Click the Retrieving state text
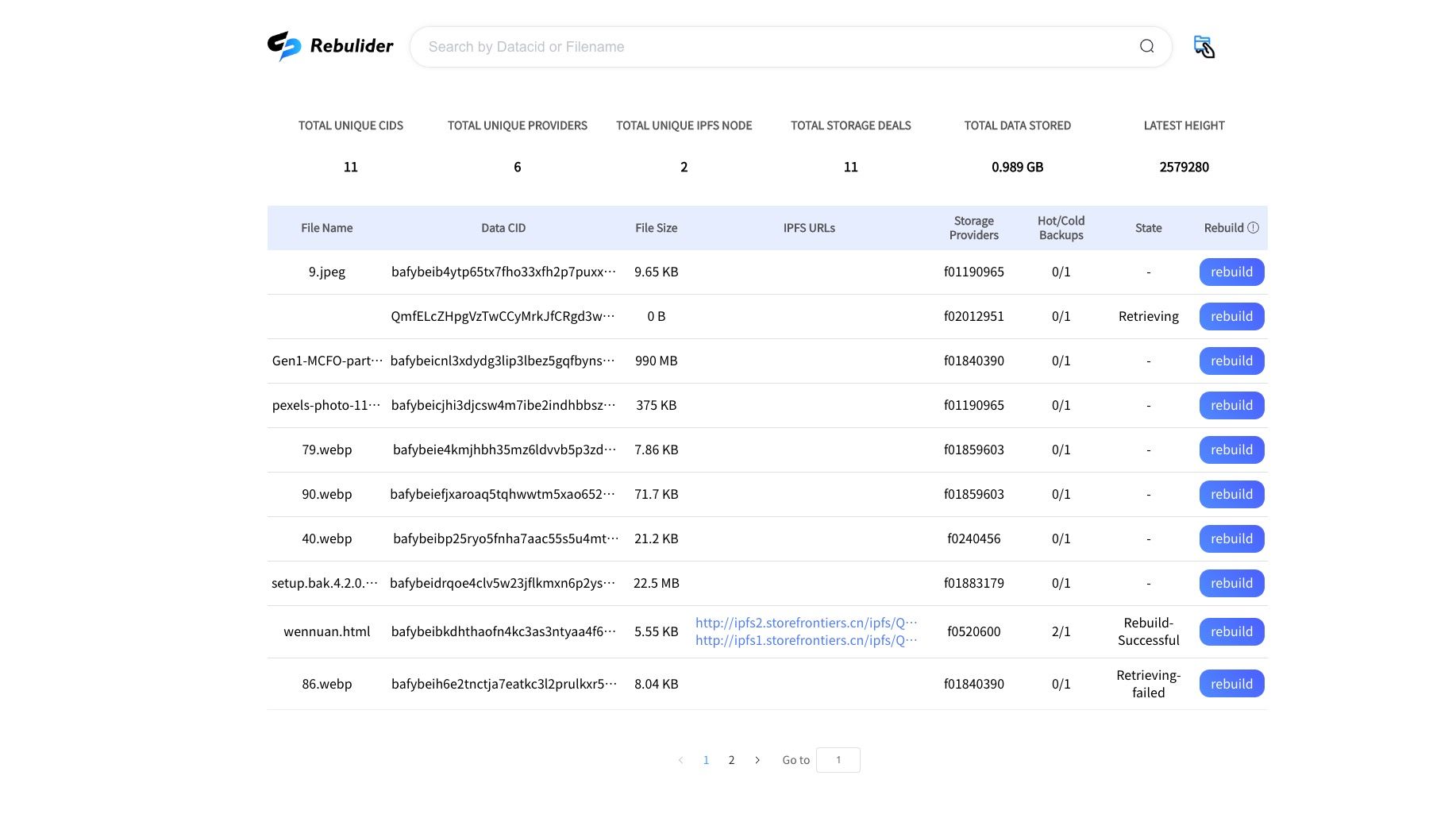 tap(1148, 316)
